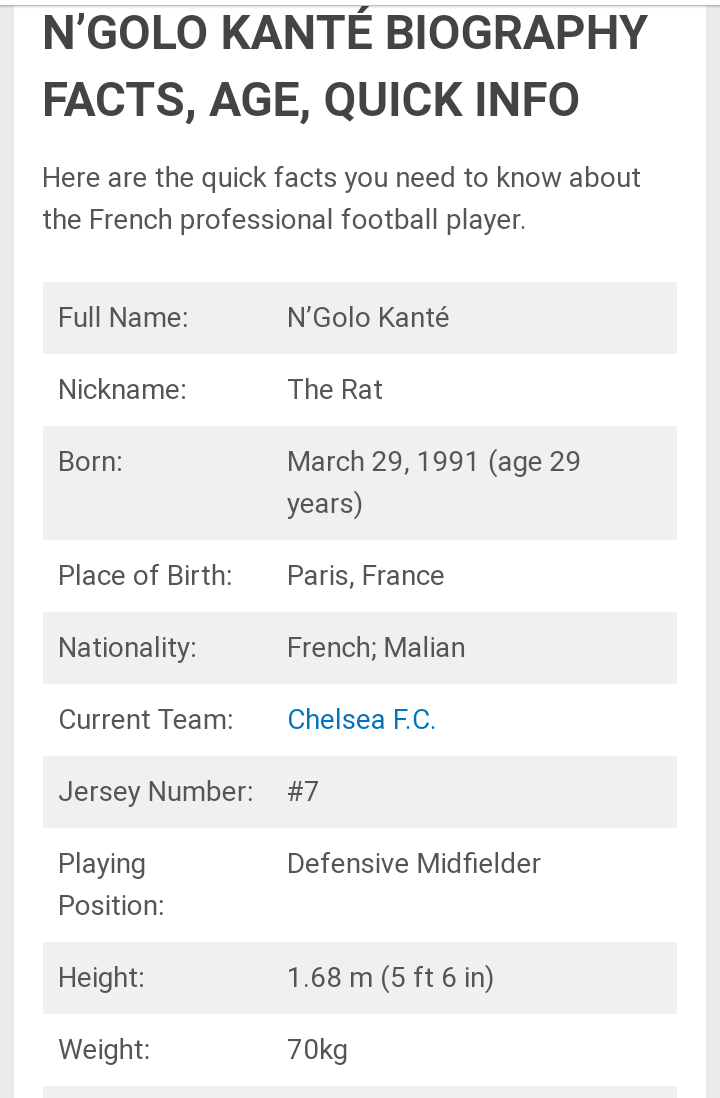Click the nickname value 'The Rat'

point(335,390)
